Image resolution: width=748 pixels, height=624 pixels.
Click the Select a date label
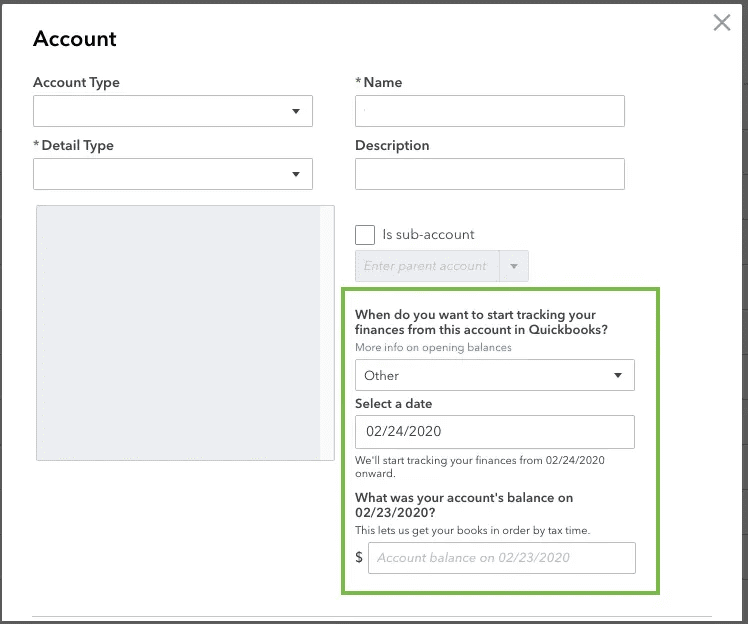coord(394,404)
